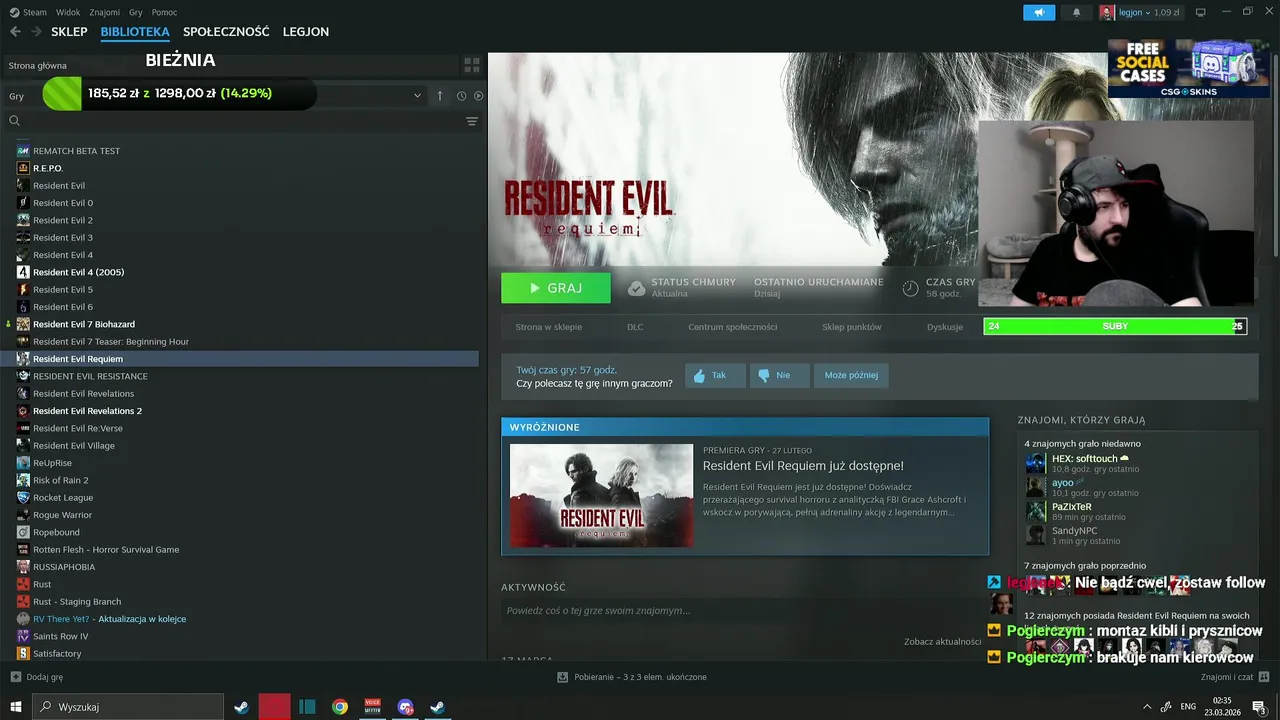Screen dimensions: 1280x720
Task: Open Centrum społeczności link
Action: [732, 327]
